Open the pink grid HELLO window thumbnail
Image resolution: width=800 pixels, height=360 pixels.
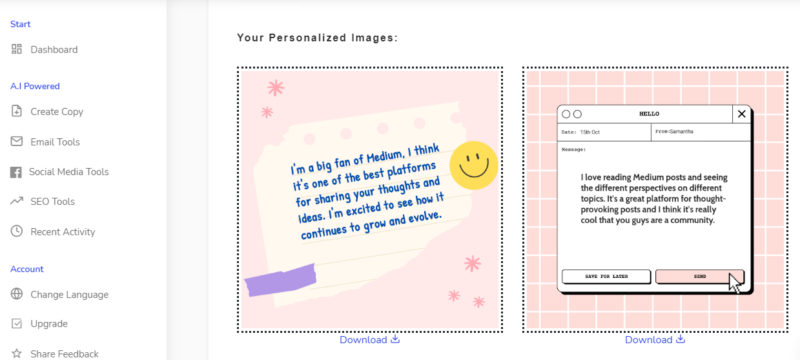pos(656,199)
